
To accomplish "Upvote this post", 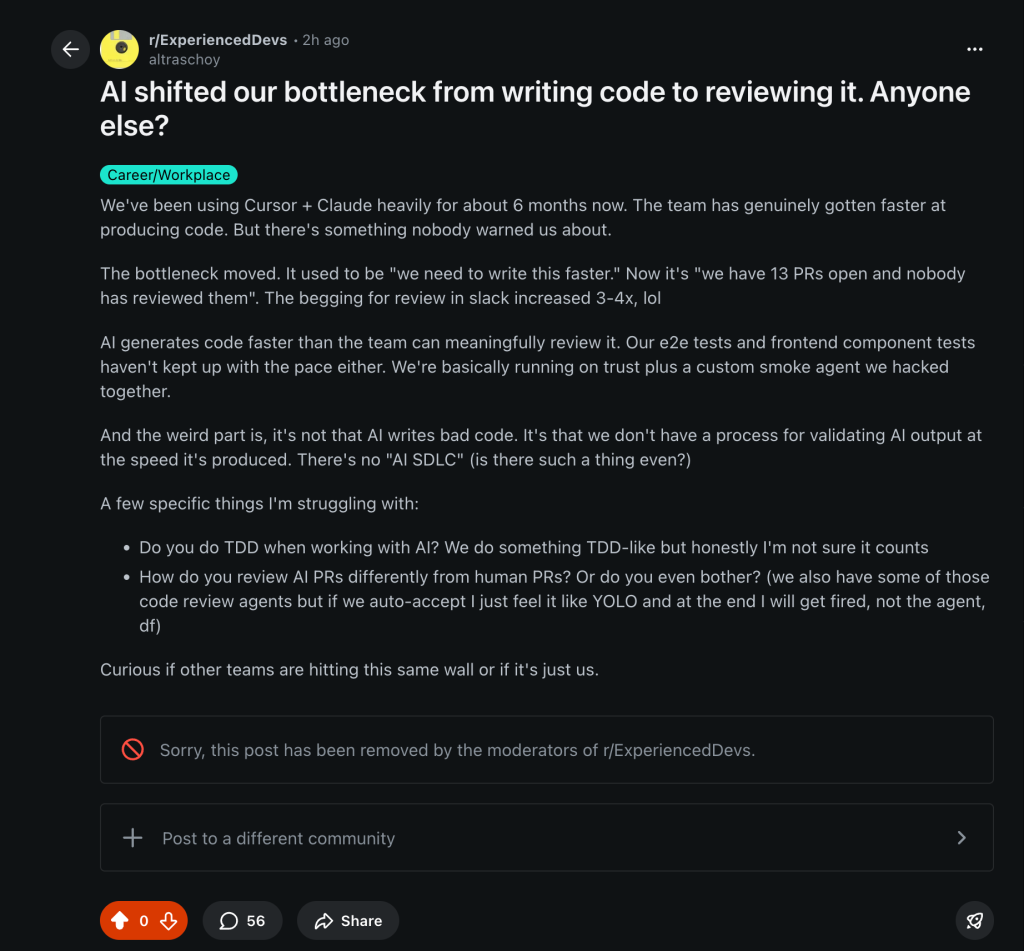I will click(120, 921).
